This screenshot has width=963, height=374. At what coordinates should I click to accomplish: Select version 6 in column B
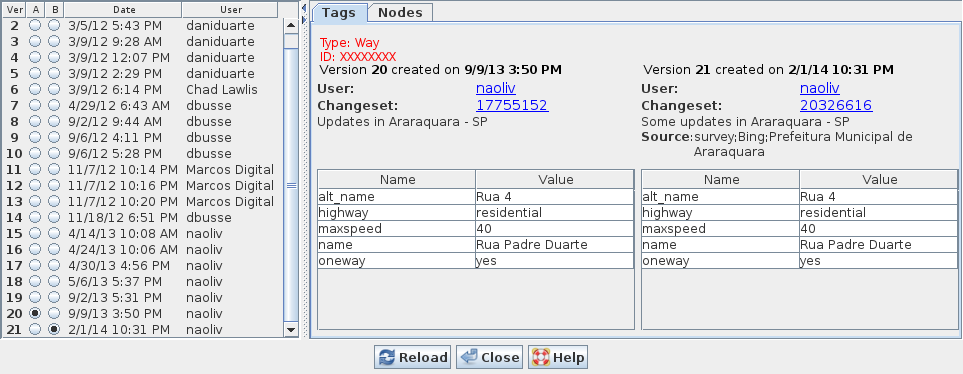[54, 90]
